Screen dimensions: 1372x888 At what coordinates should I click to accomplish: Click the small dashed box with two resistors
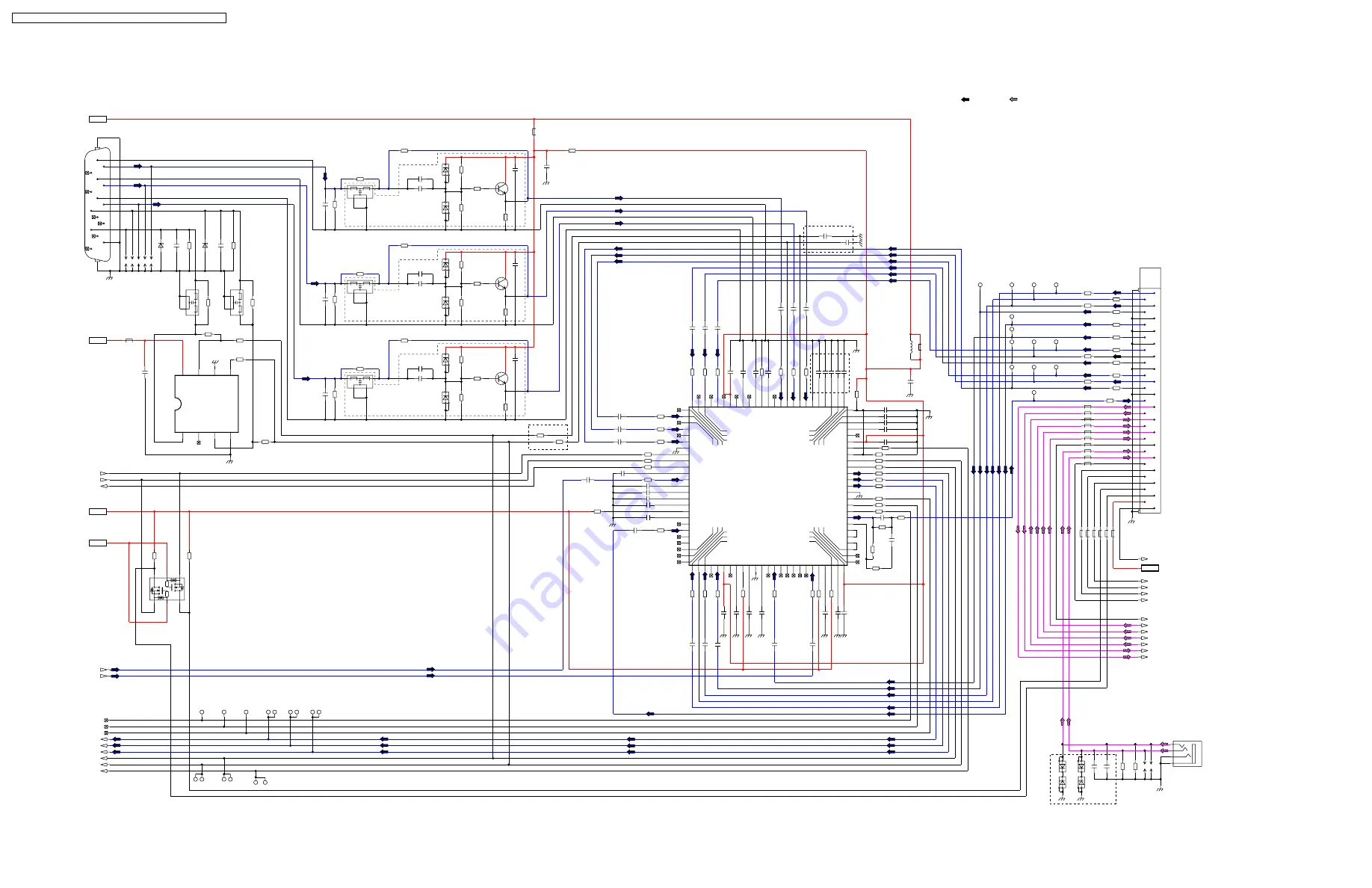pos(548,437)
